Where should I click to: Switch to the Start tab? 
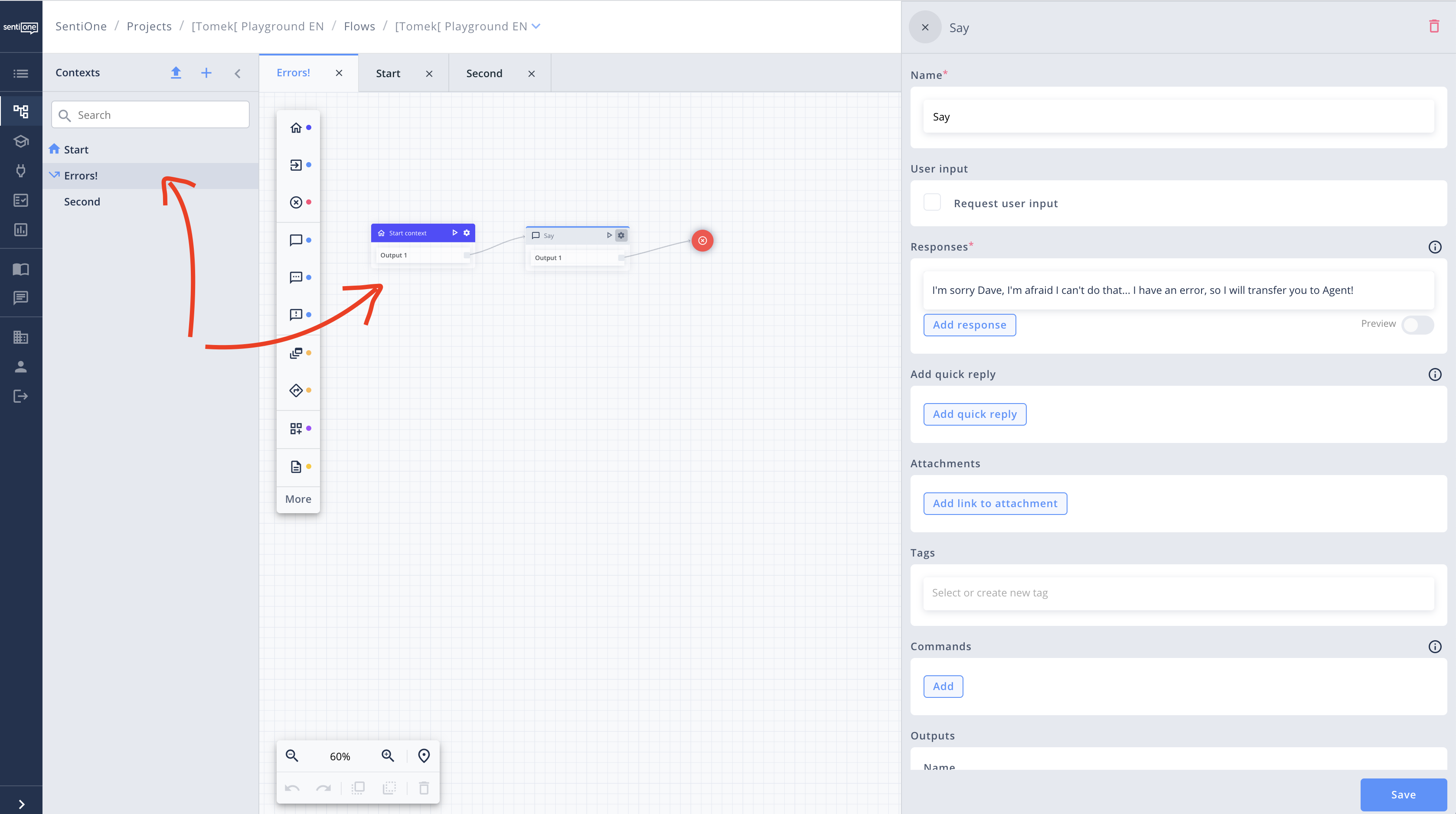point(388,73)
